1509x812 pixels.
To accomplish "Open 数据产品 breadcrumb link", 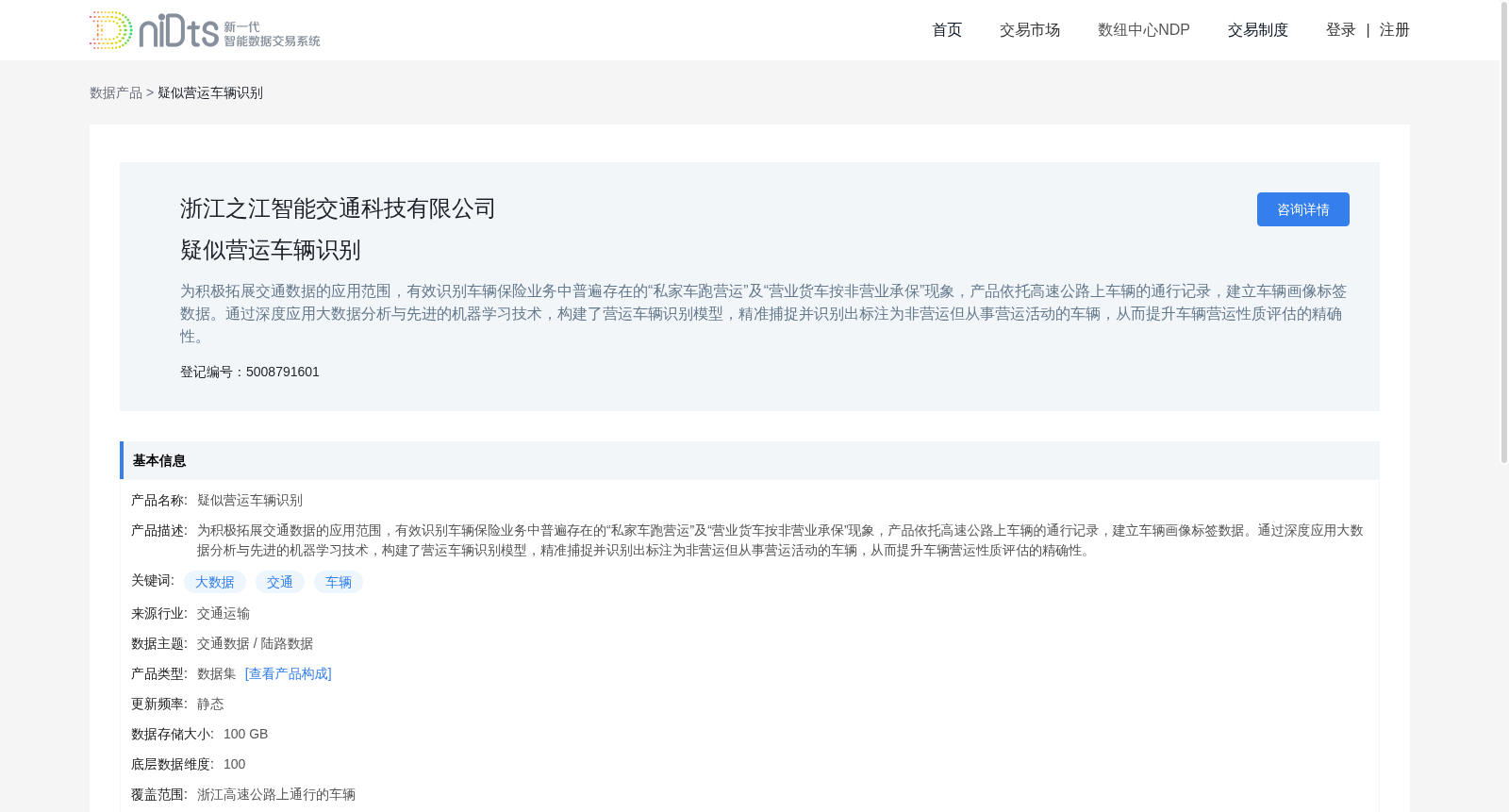I will (x=116, y=92).
